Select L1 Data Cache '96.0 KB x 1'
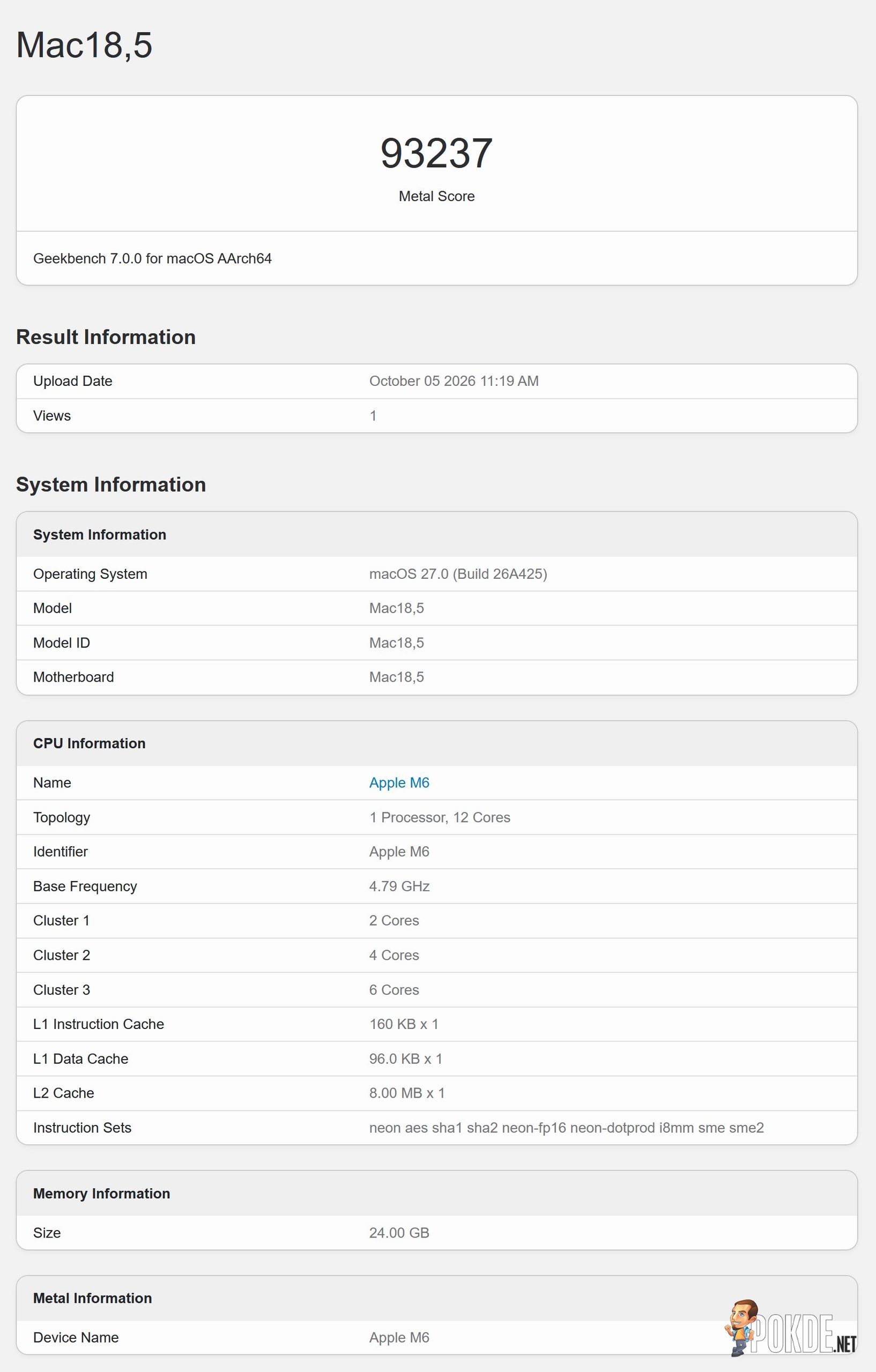 406,1058
